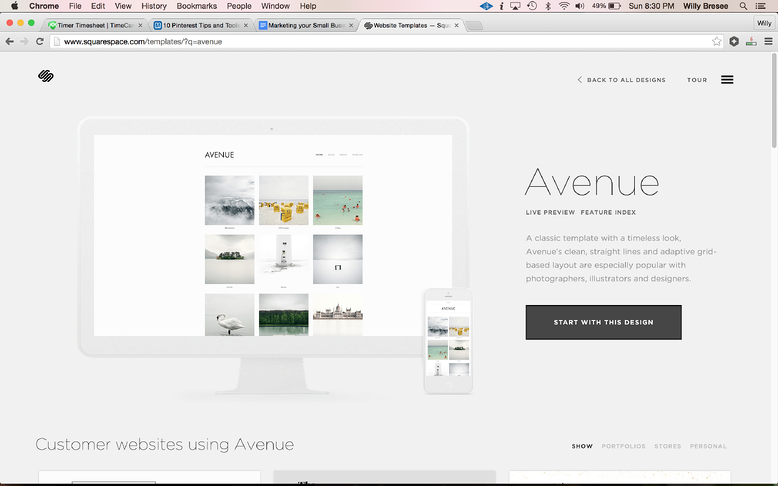Click the battery status icon
Image resolution: width=778 pixels, height=486 pixels.
point(615,6)
